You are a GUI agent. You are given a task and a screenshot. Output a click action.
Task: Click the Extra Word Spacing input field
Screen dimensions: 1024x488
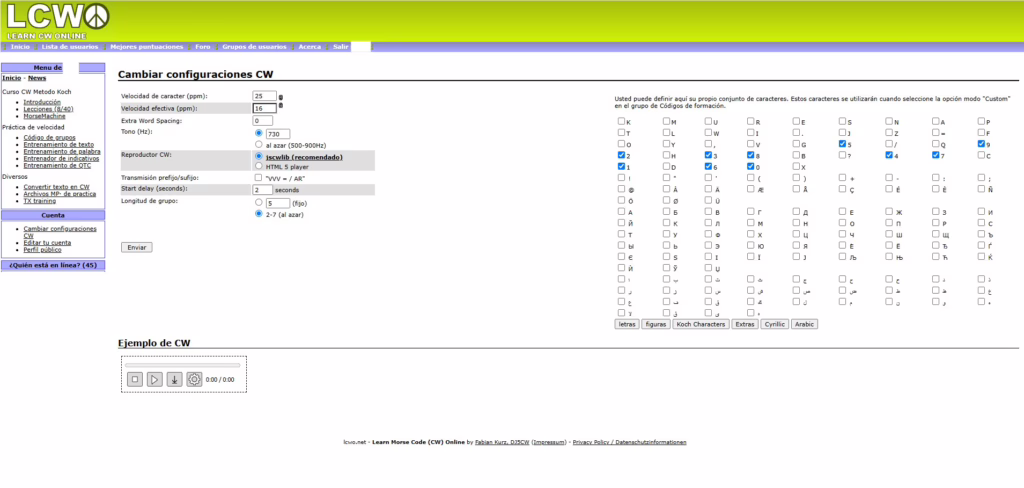[x=263, y=121]
